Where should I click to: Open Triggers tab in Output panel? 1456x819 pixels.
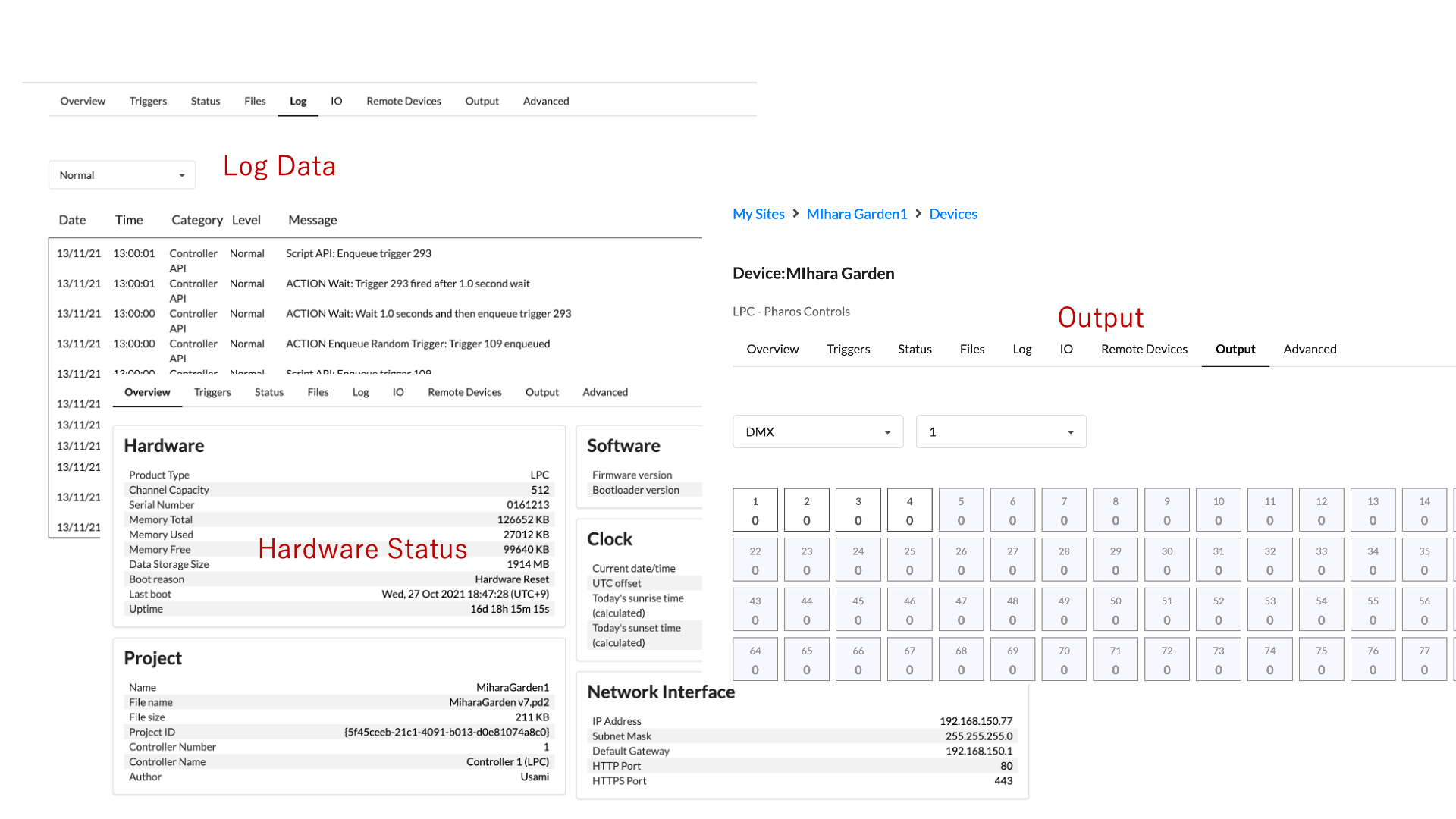pyautogui.click(x=849, y=349)
